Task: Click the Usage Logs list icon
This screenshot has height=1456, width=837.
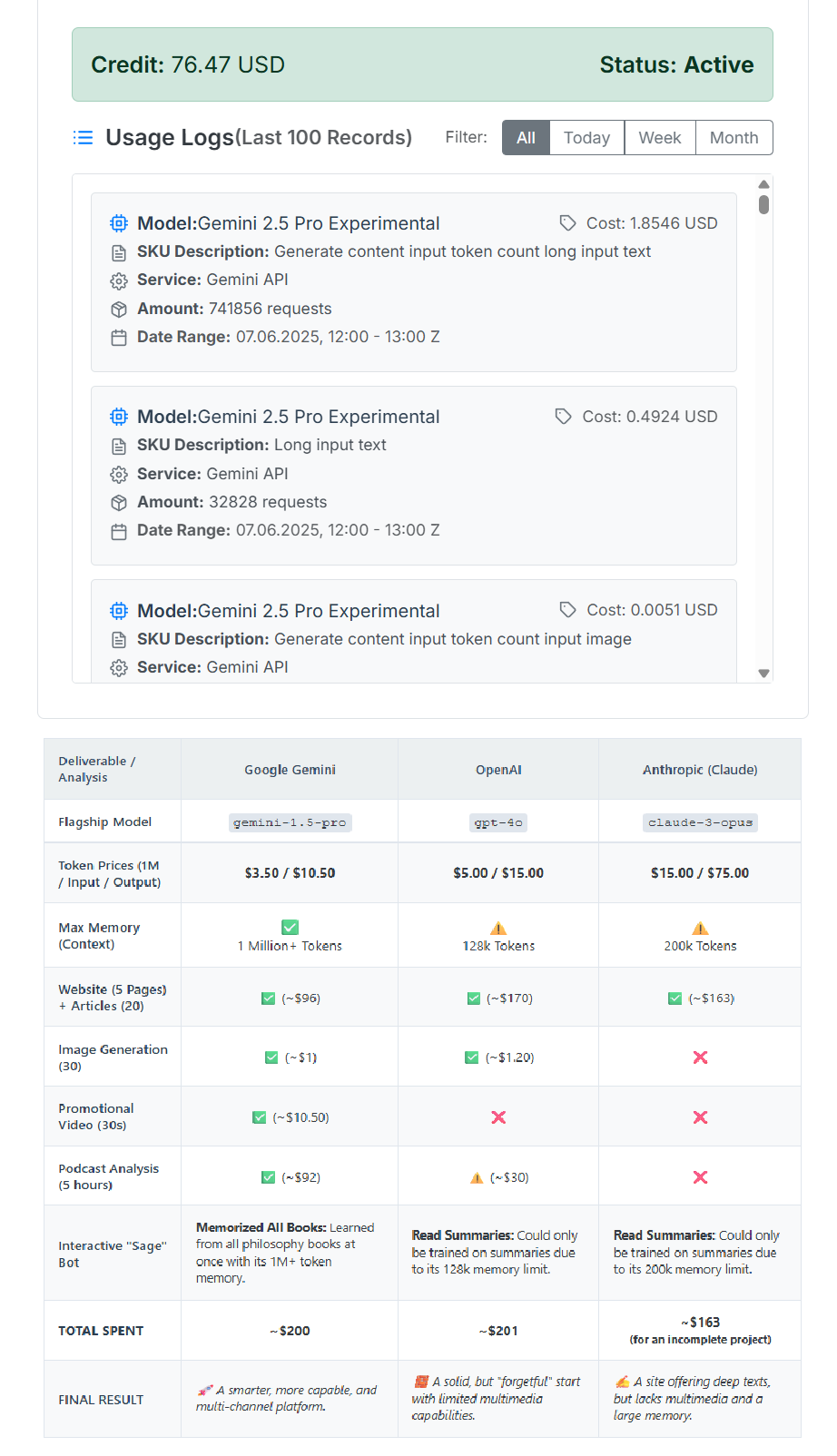Action: 84,138
